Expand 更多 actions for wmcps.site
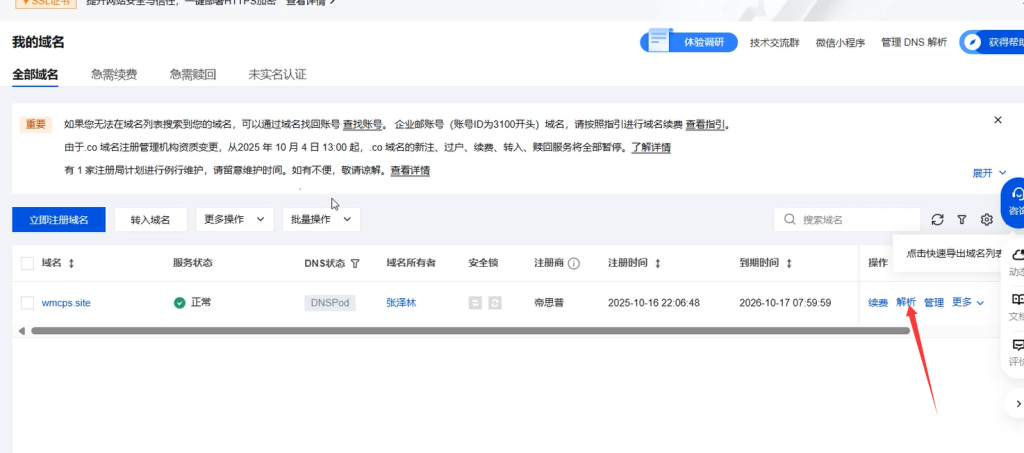This screenshot has width=1024, height=453. pyautogui.click(x=967, y=302)
